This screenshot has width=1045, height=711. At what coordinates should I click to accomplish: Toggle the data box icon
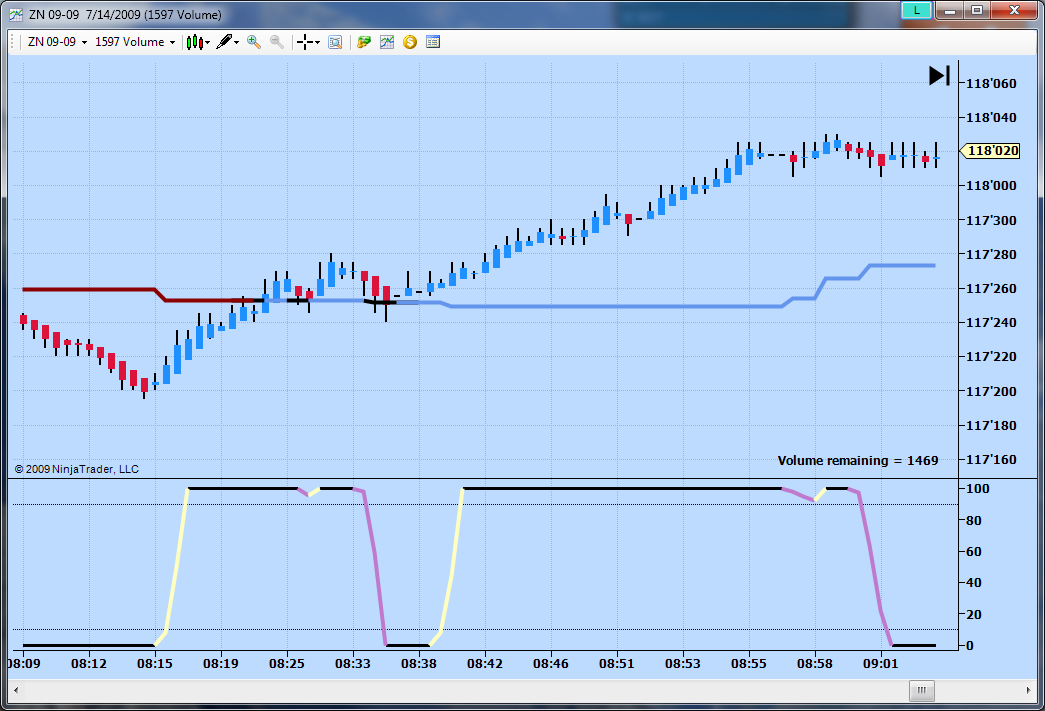click(x=335, y=42)
